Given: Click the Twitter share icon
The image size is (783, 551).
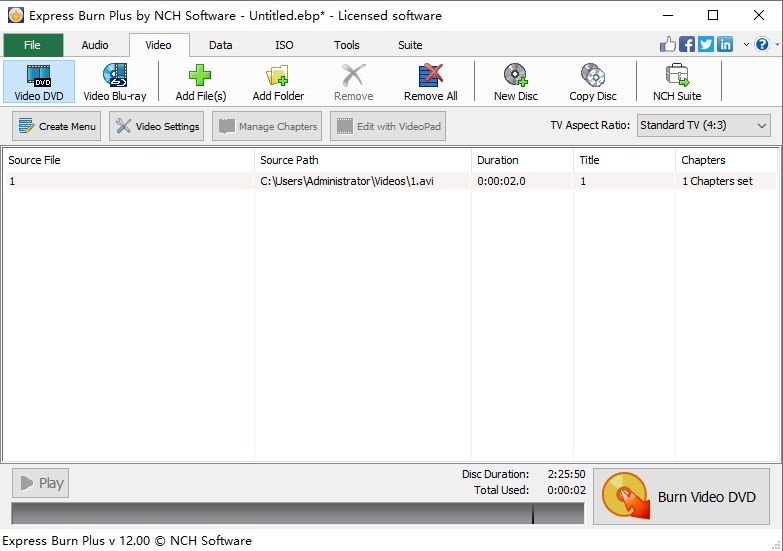Looking at the screenshot, I should coord(706,44).
